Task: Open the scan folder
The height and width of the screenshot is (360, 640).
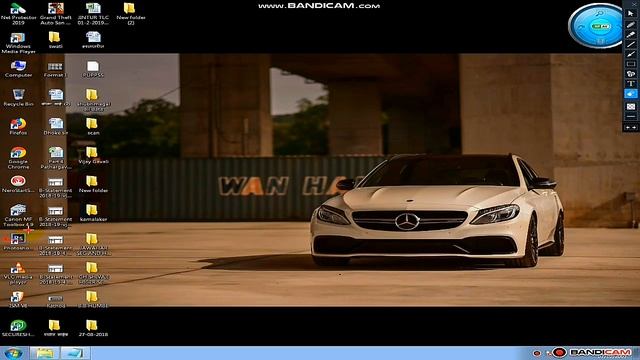Action: [93, 127]
